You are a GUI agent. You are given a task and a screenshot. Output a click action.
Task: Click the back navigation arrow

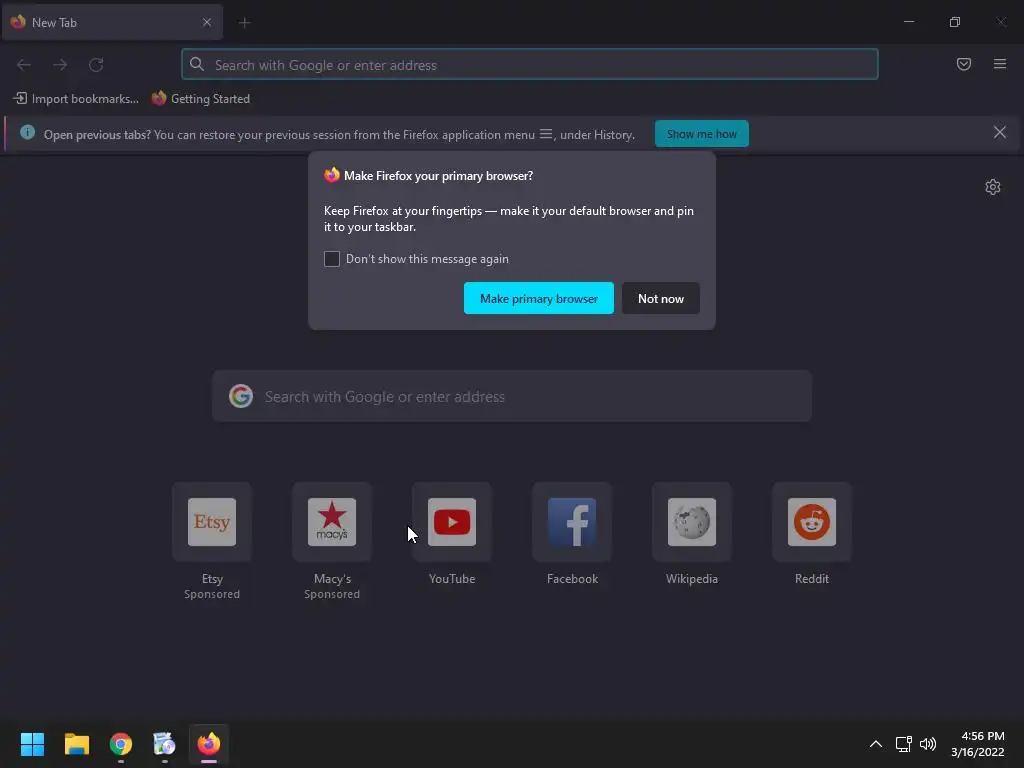click(x=24, y=65)
